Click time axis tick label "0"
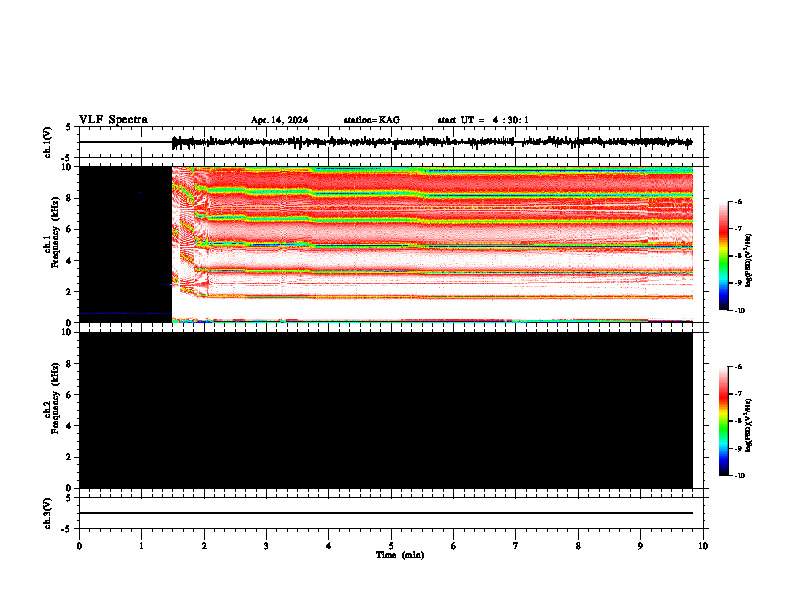The width and height of the screenshot is (792, 612). pos(79,546)
